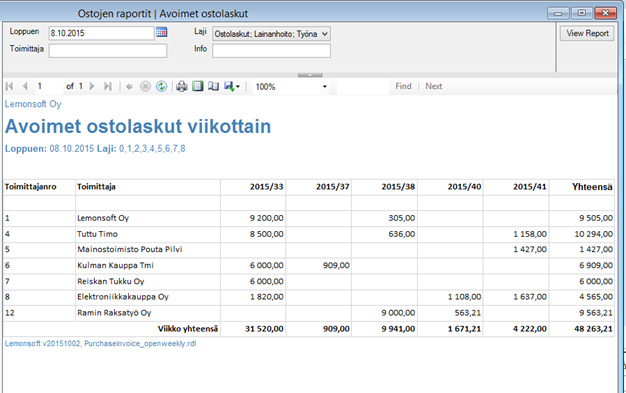Screen dimensions: 626x393
Task: Click the 2015/33 column header
Action: (x=267, y=187)
